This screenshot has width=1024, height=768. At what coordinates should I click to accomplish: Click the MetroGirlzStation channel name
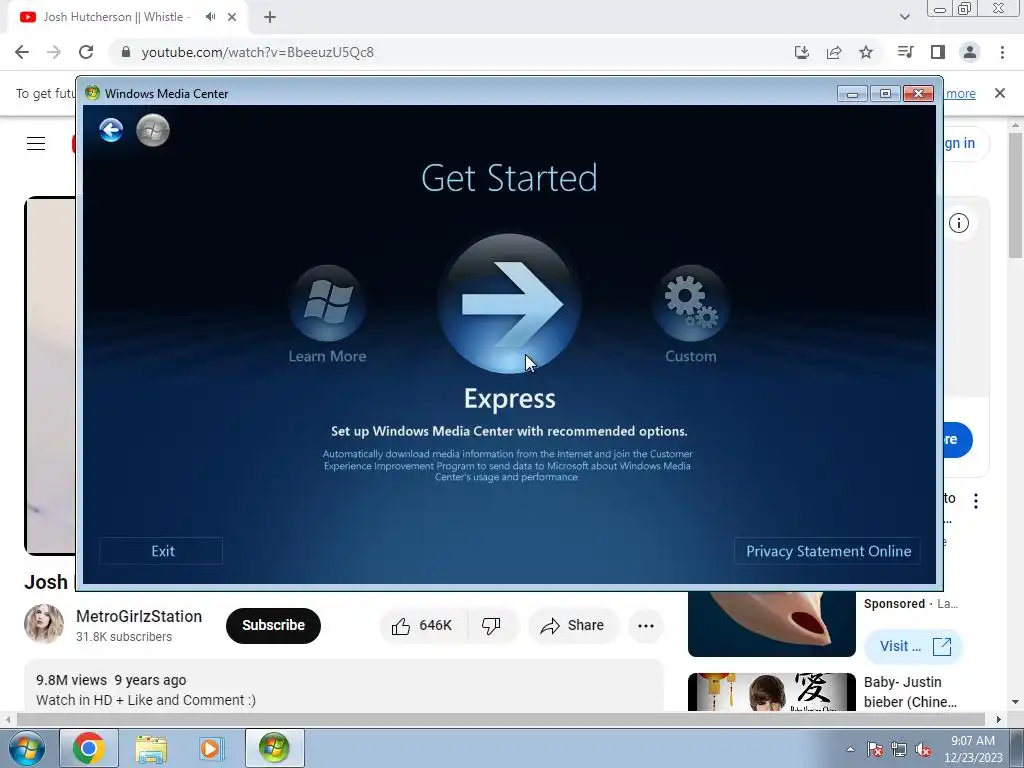(139, 616)
